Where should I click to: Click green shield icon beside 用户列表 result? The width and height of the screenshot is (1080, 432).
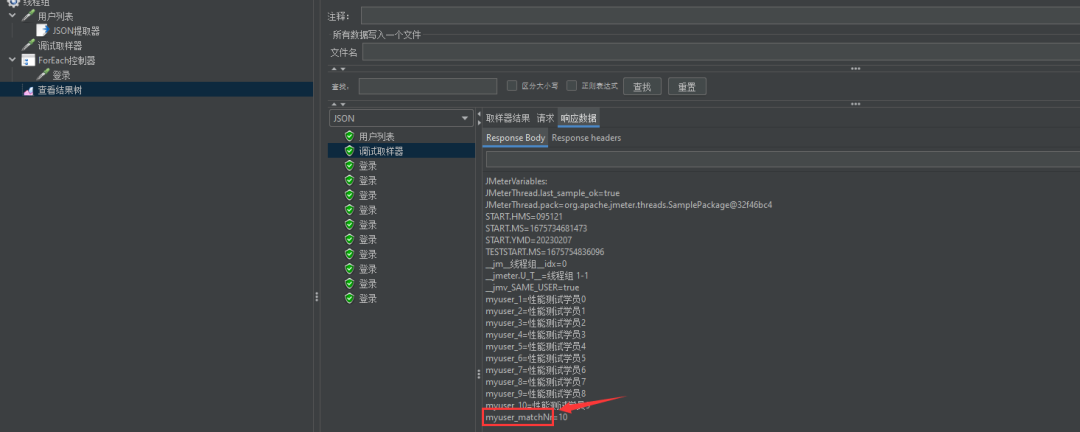point(349,136)
